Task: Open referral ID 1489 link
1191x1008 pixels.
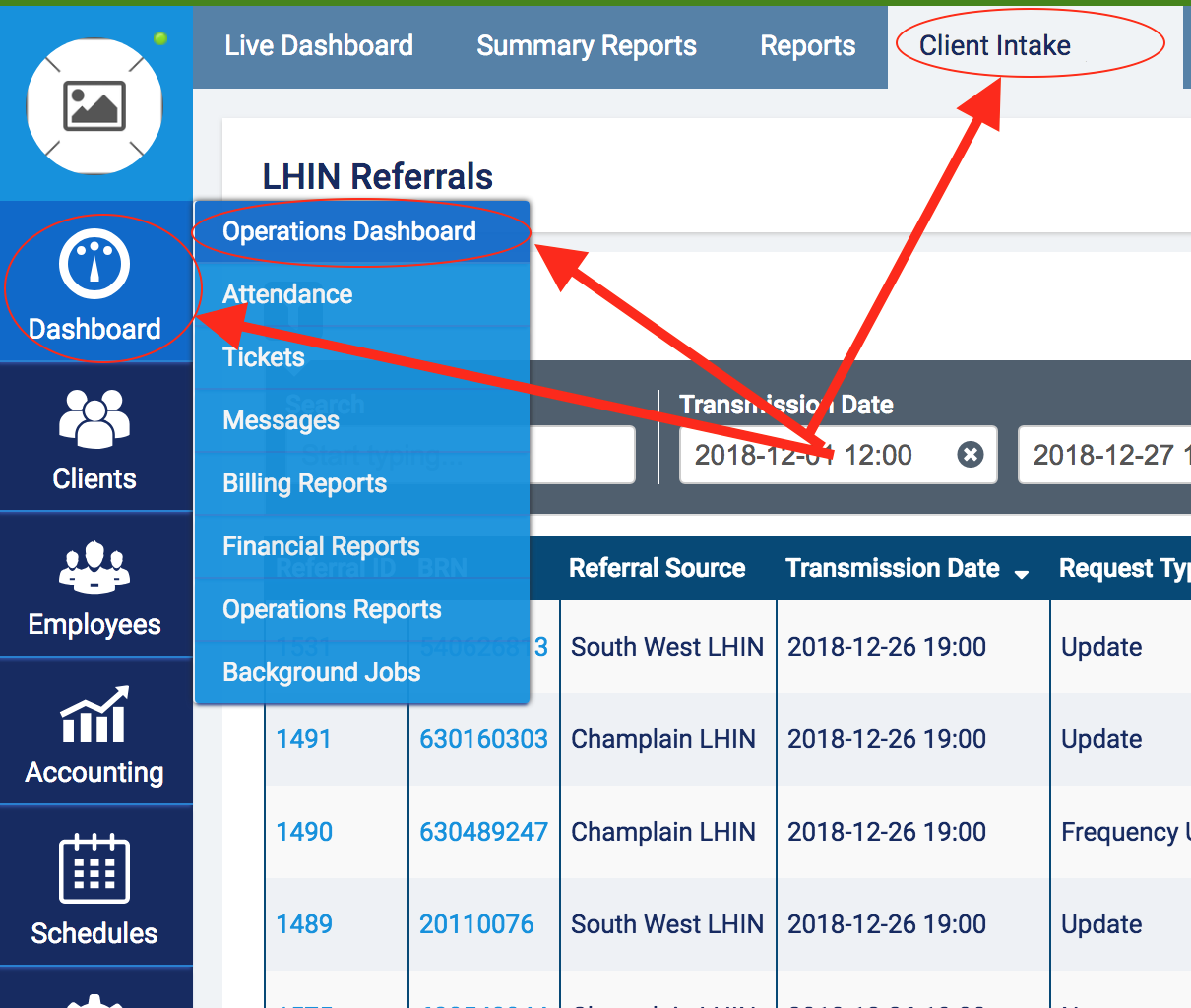Action: tap(304, 924)
